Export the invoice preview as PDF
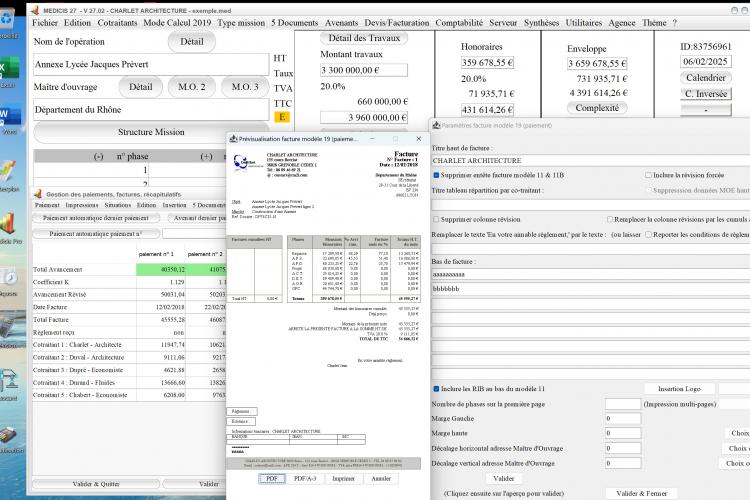750x500 pixels. coord(272,478)
